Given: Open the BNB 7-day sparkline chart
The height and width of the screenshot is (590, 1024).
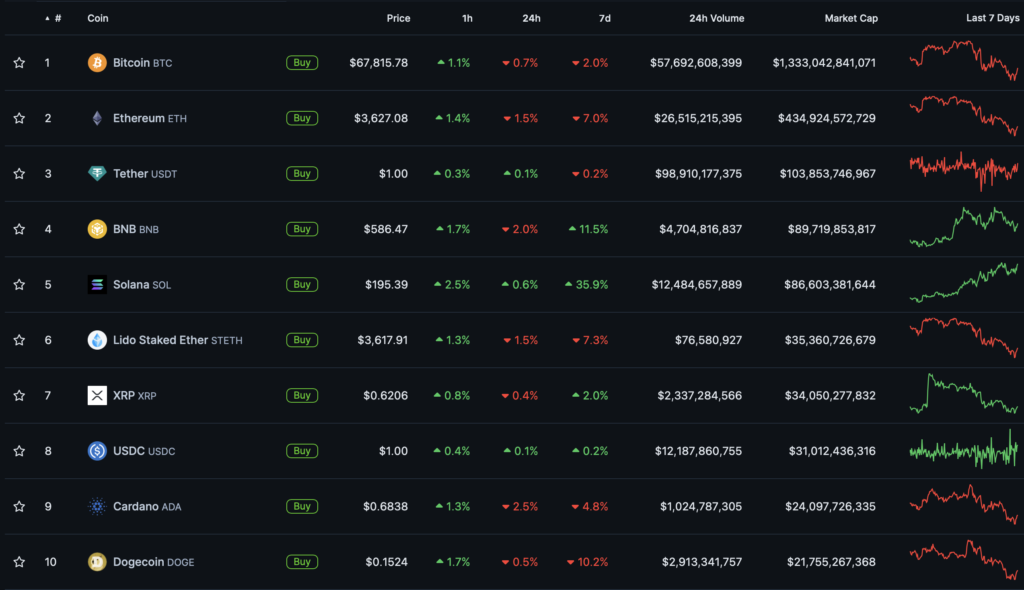Looking at the screenshot, I should pos(963,227).
